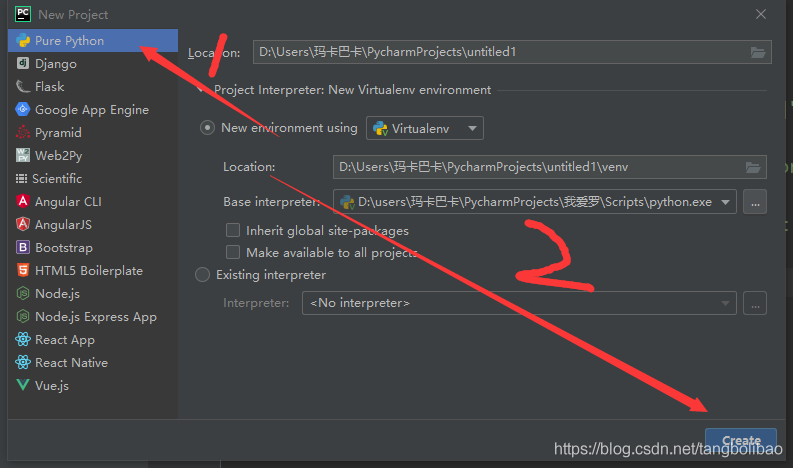Click the React Native atom icon
The image size is (793, 468).
(23, 362)
